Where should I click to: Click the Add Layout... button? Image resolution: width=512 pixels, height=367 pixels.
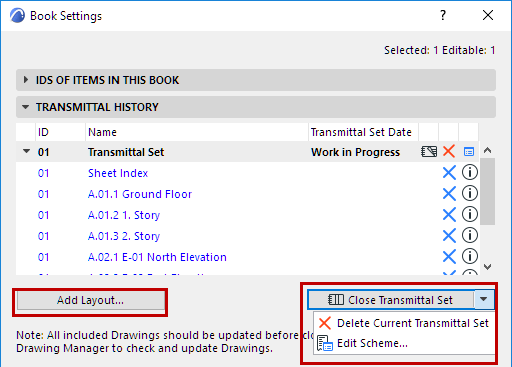click(x=90, y=300)
